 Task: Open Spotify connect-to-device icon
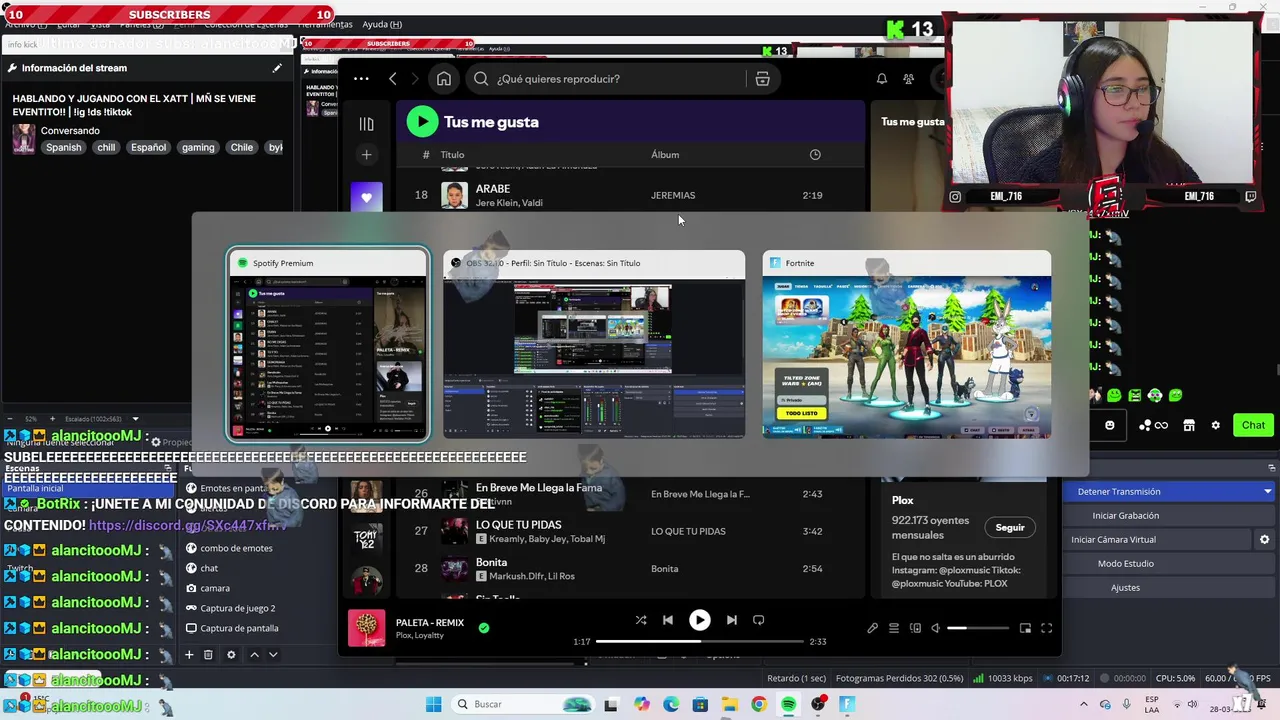(915, 628)
